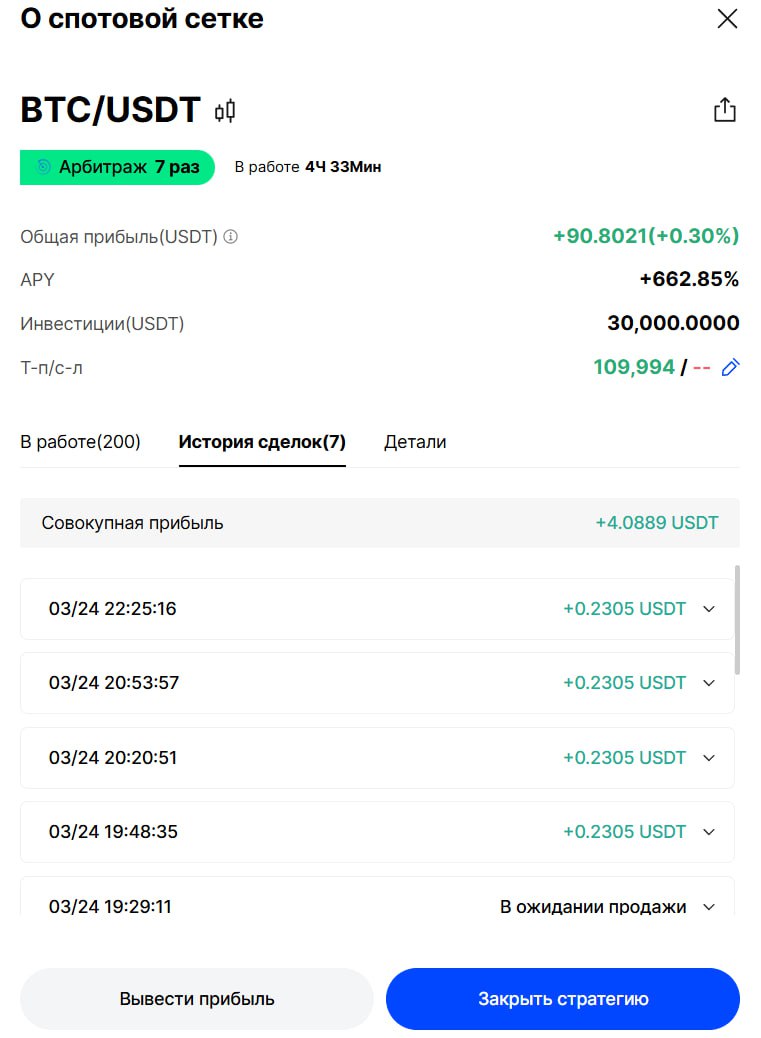761x1038 pixels.
Task: Click the APY label
Action: point(37,279)
